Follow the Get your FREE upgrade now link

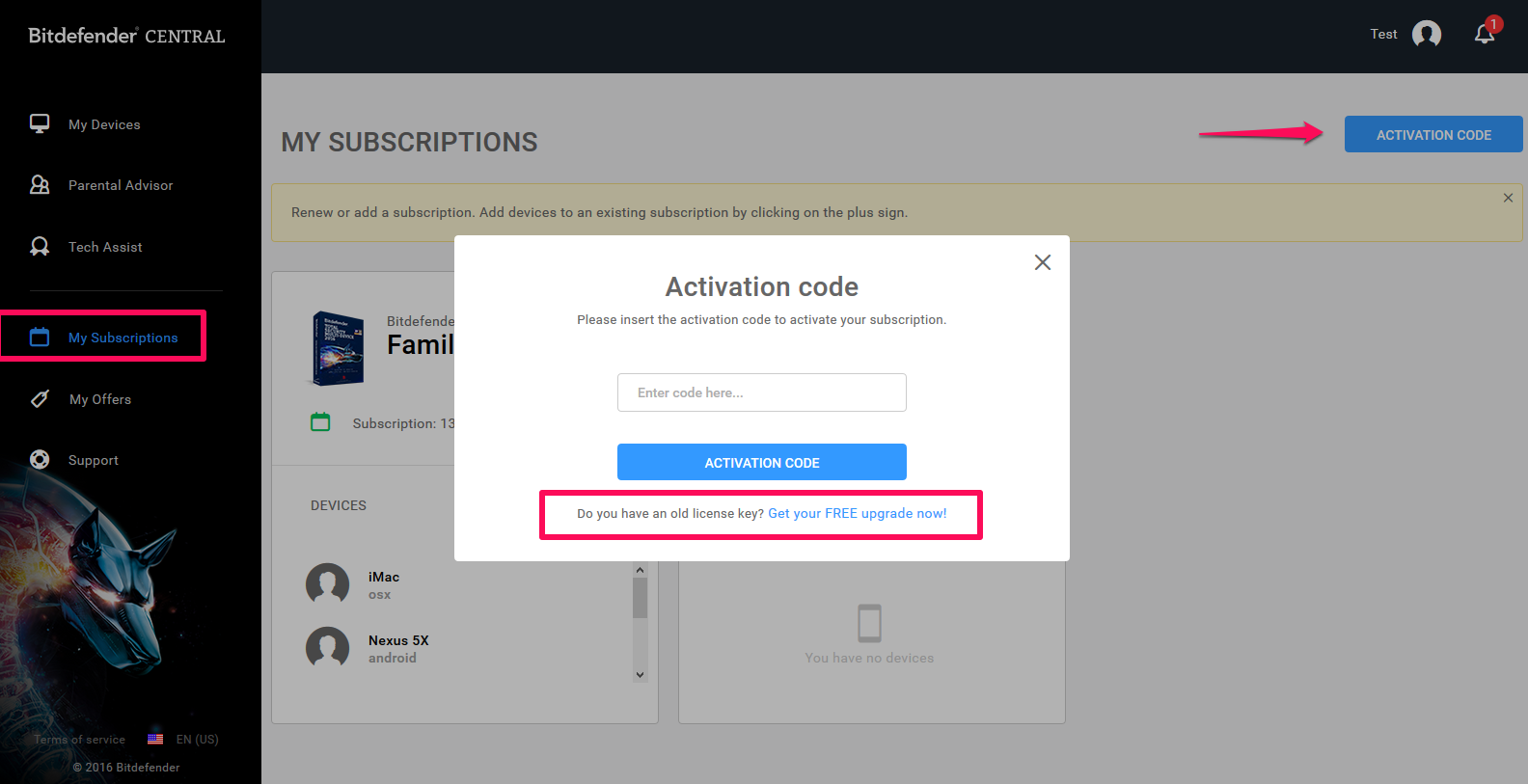tap(858, 513)
